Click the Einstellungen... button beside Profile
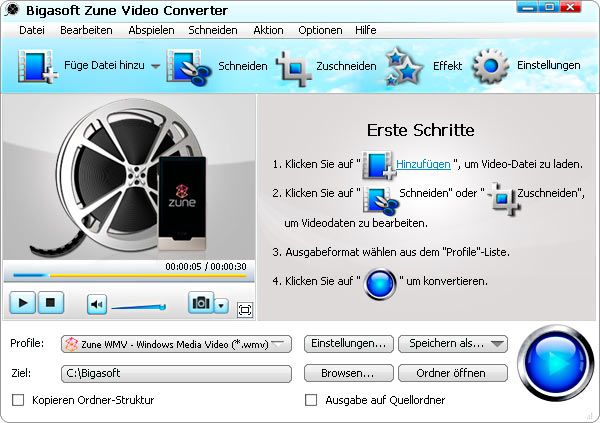 (x=349, y=343)
